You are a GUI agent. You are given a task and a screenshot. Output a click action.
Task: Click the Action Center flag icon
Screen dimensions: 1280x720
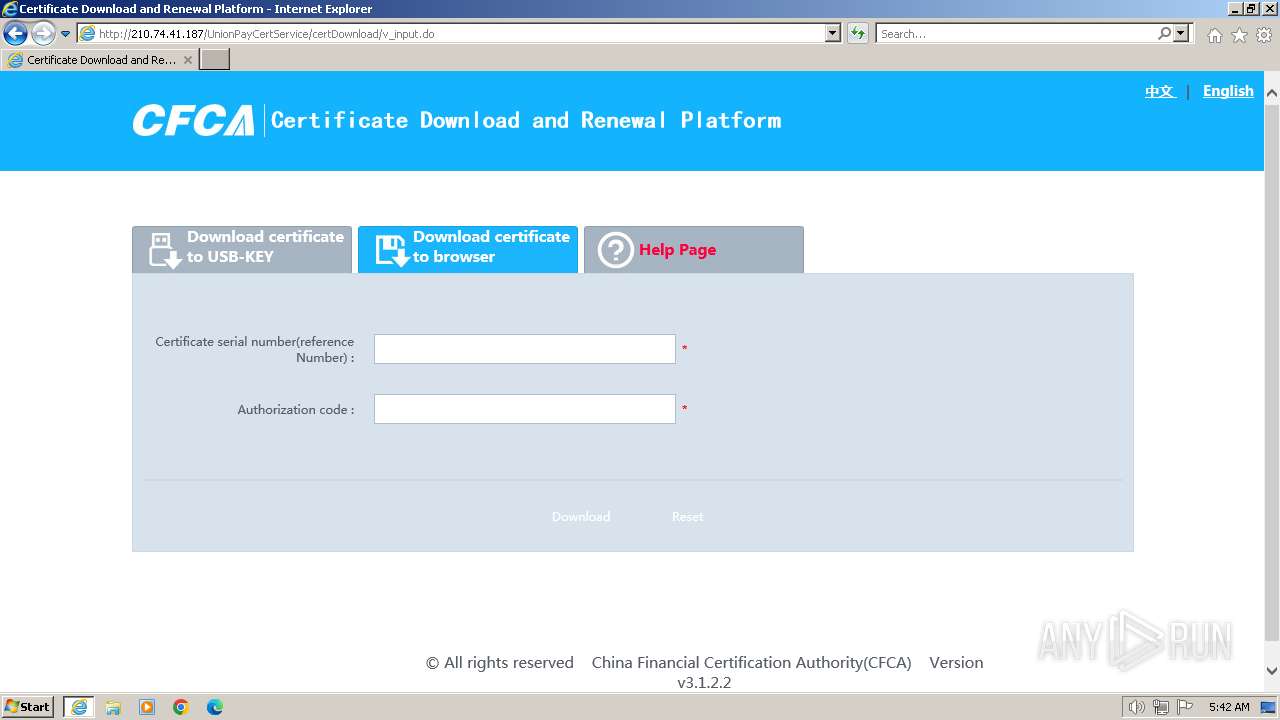(1185, 707)
